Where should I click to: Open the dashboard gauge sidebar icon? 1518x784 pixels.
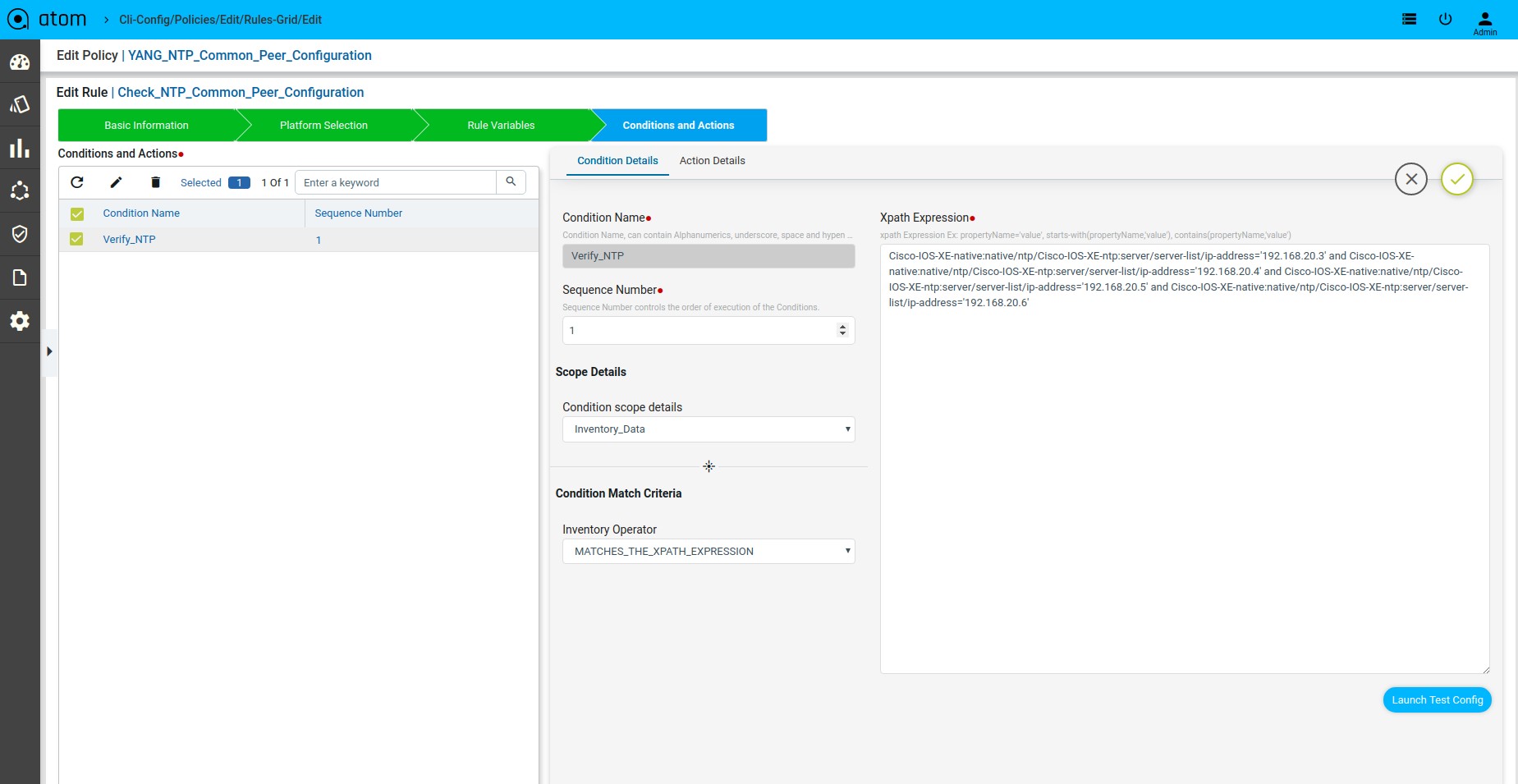[x=20, y=62]
